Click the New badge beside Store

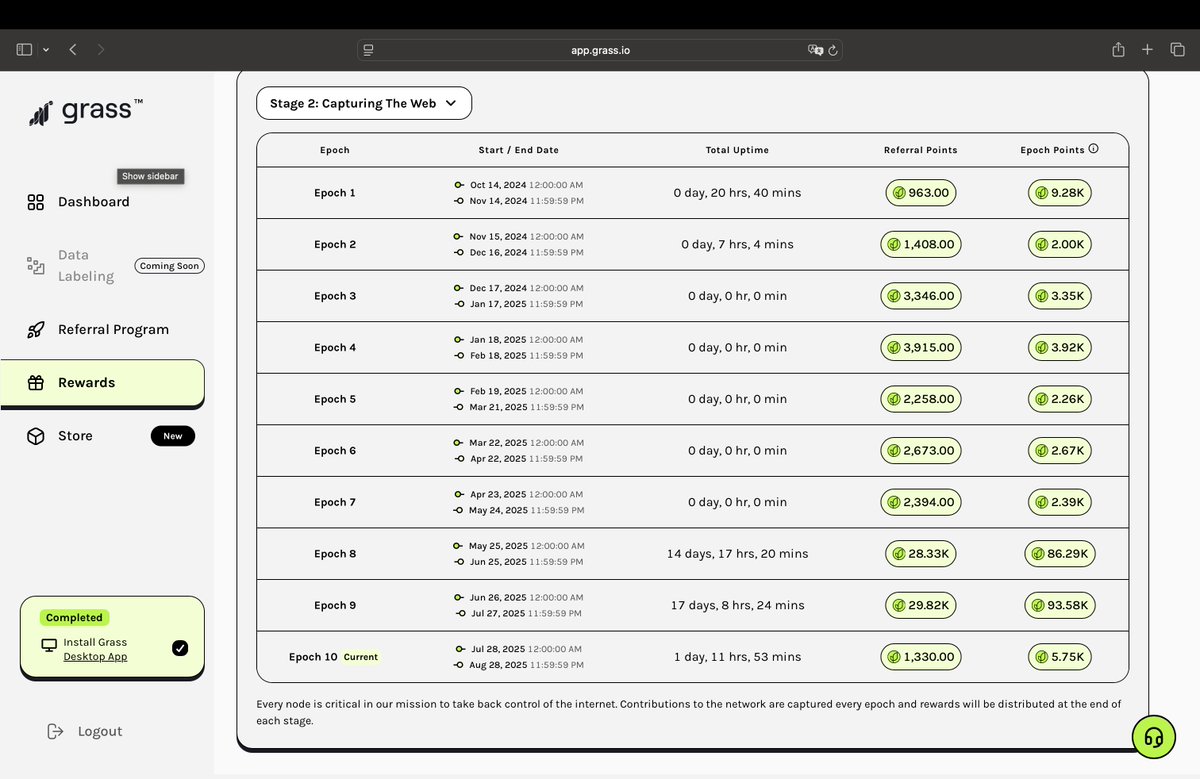coord(173,436)
